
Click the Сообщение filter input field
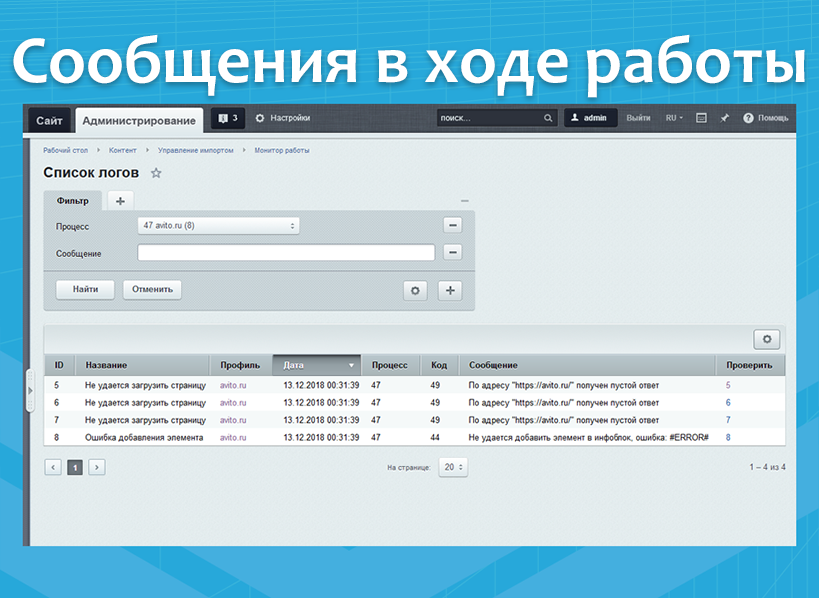[x=286, y=253]
